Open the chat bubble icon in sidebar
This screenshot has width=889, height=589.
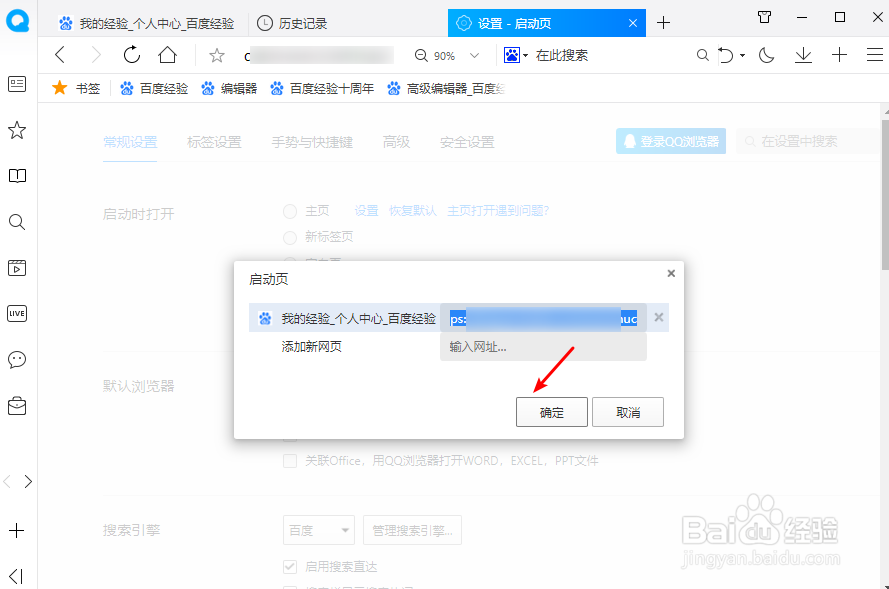tap(16, 360)
